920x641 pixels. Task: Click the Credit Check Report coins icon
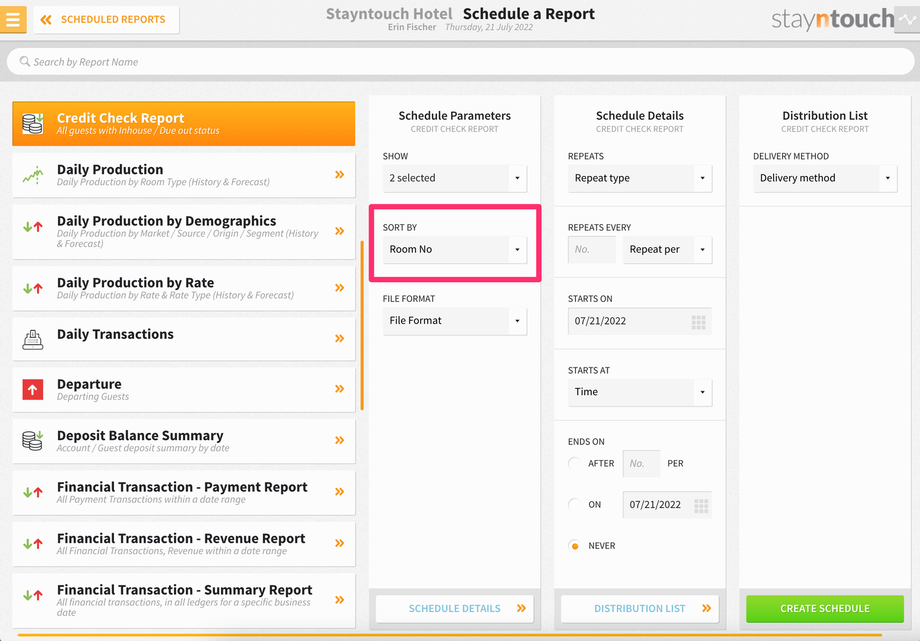pyautogui.click(x=33, y=123)
